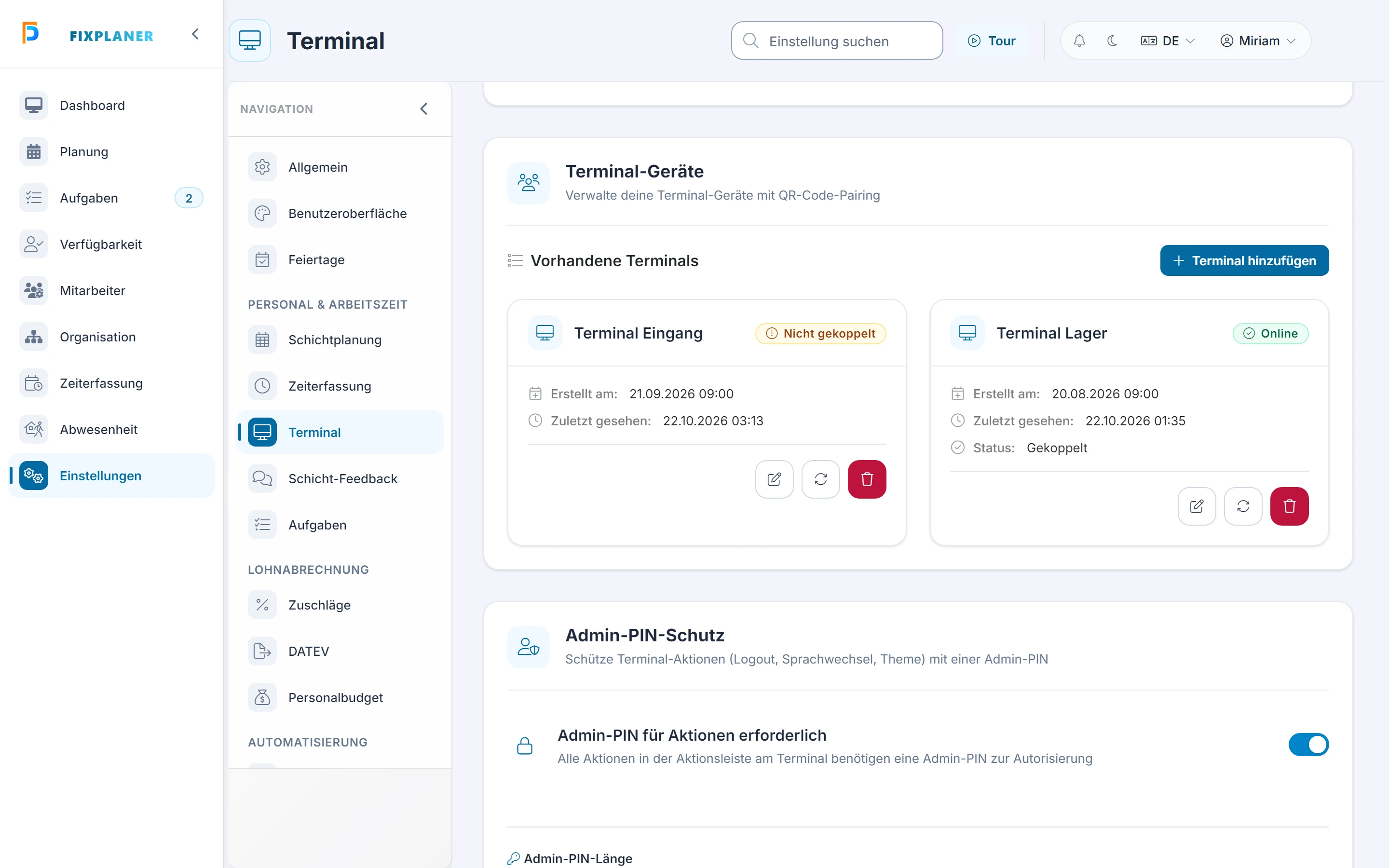
Task: Open Verfügbarkeit in the sidebar
Action: [111, 244]
